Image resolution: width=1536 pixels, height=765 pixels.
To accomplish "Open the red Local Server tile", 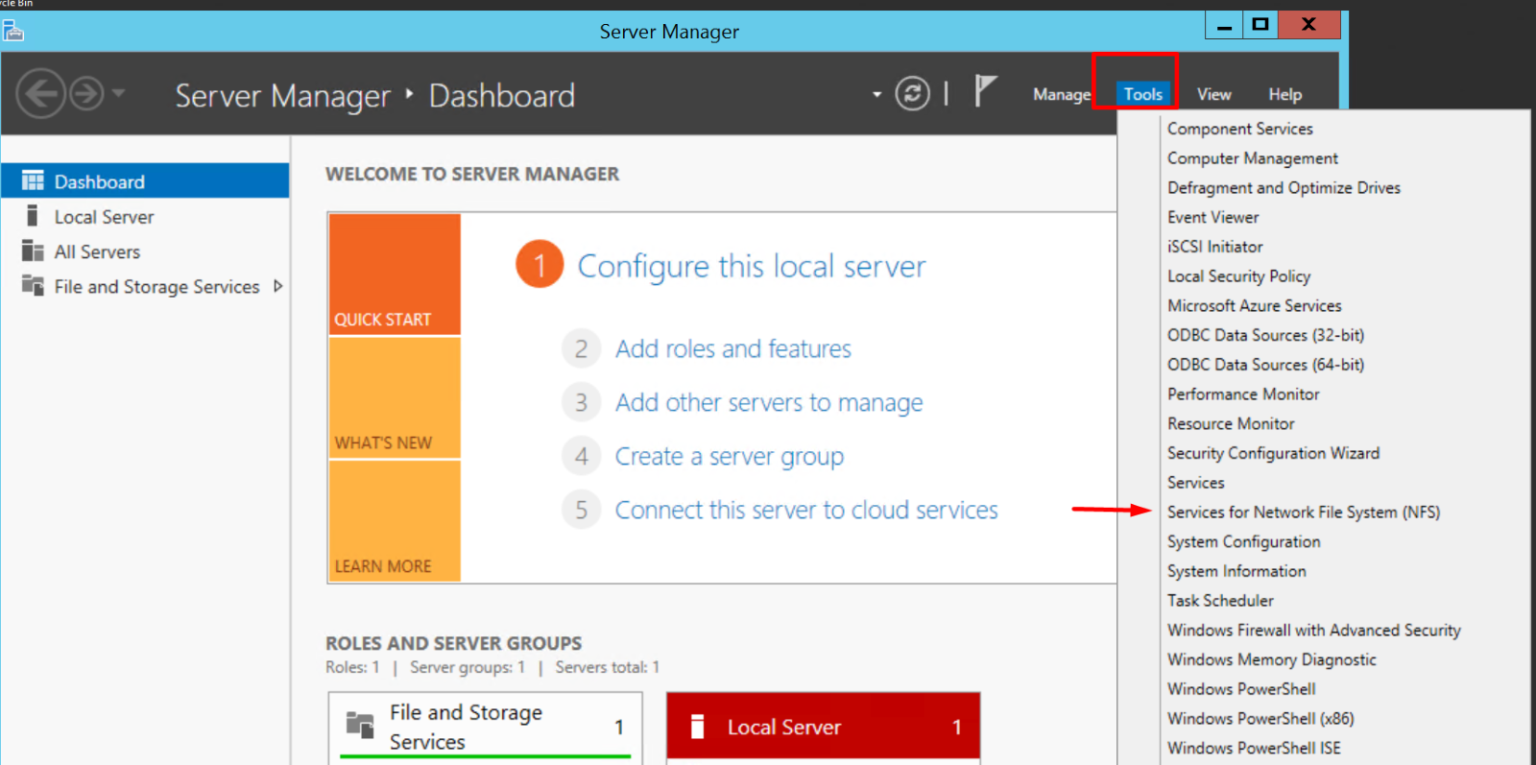I will pyautogui.click(x=822, y=727).
